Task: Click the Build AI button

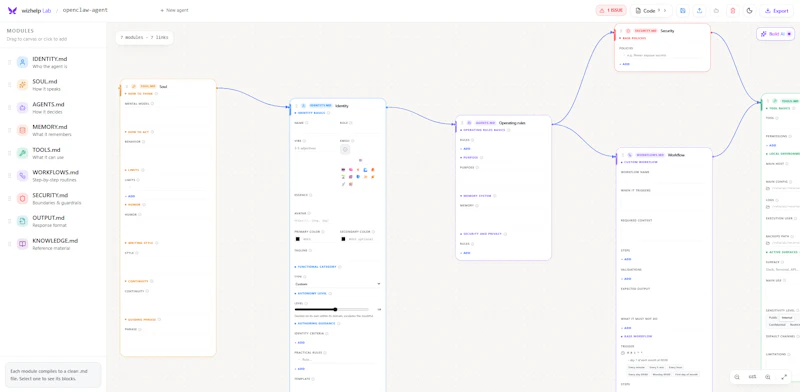Action: tap(775, 34)
